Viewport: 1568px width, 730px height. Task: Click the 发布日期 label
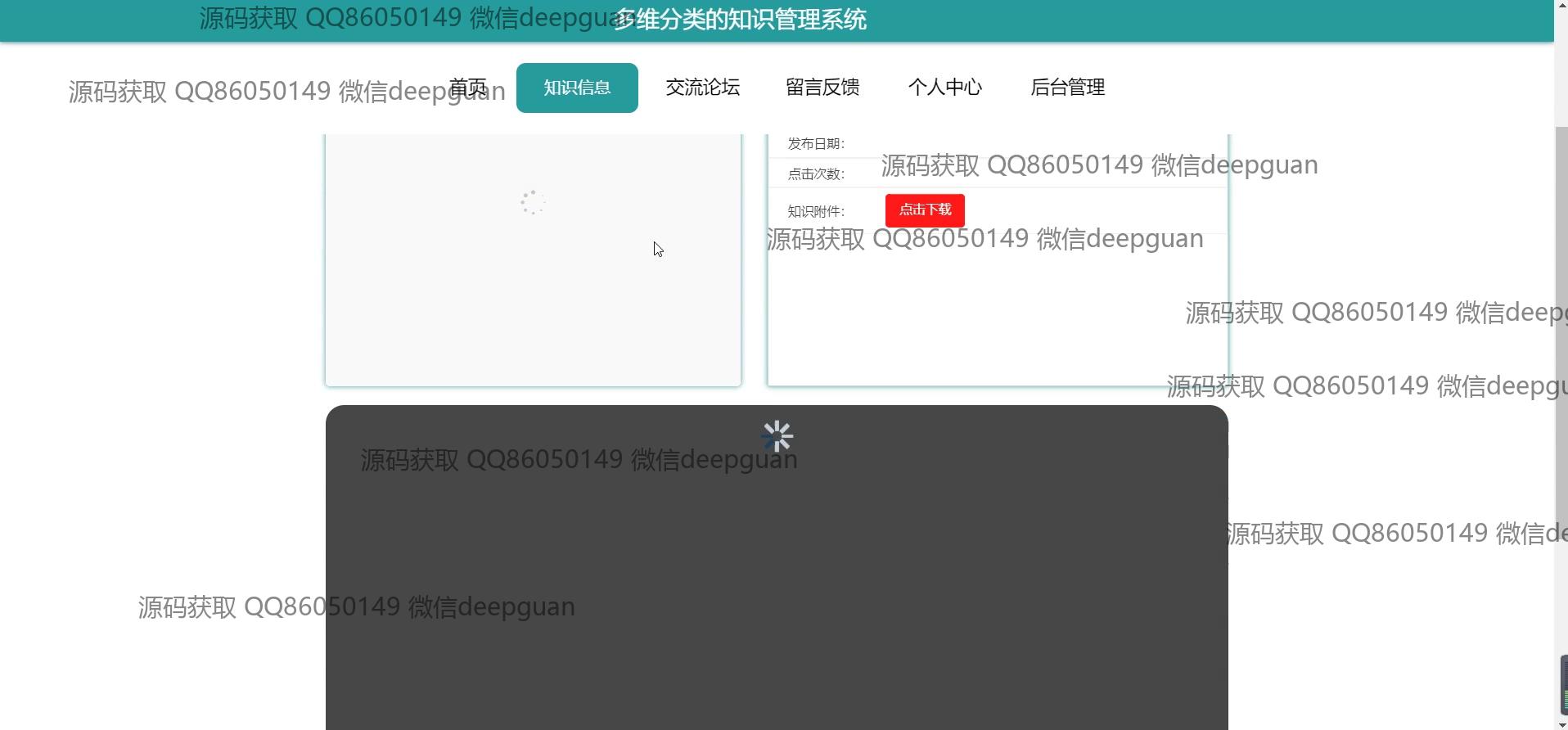[816, 144]
